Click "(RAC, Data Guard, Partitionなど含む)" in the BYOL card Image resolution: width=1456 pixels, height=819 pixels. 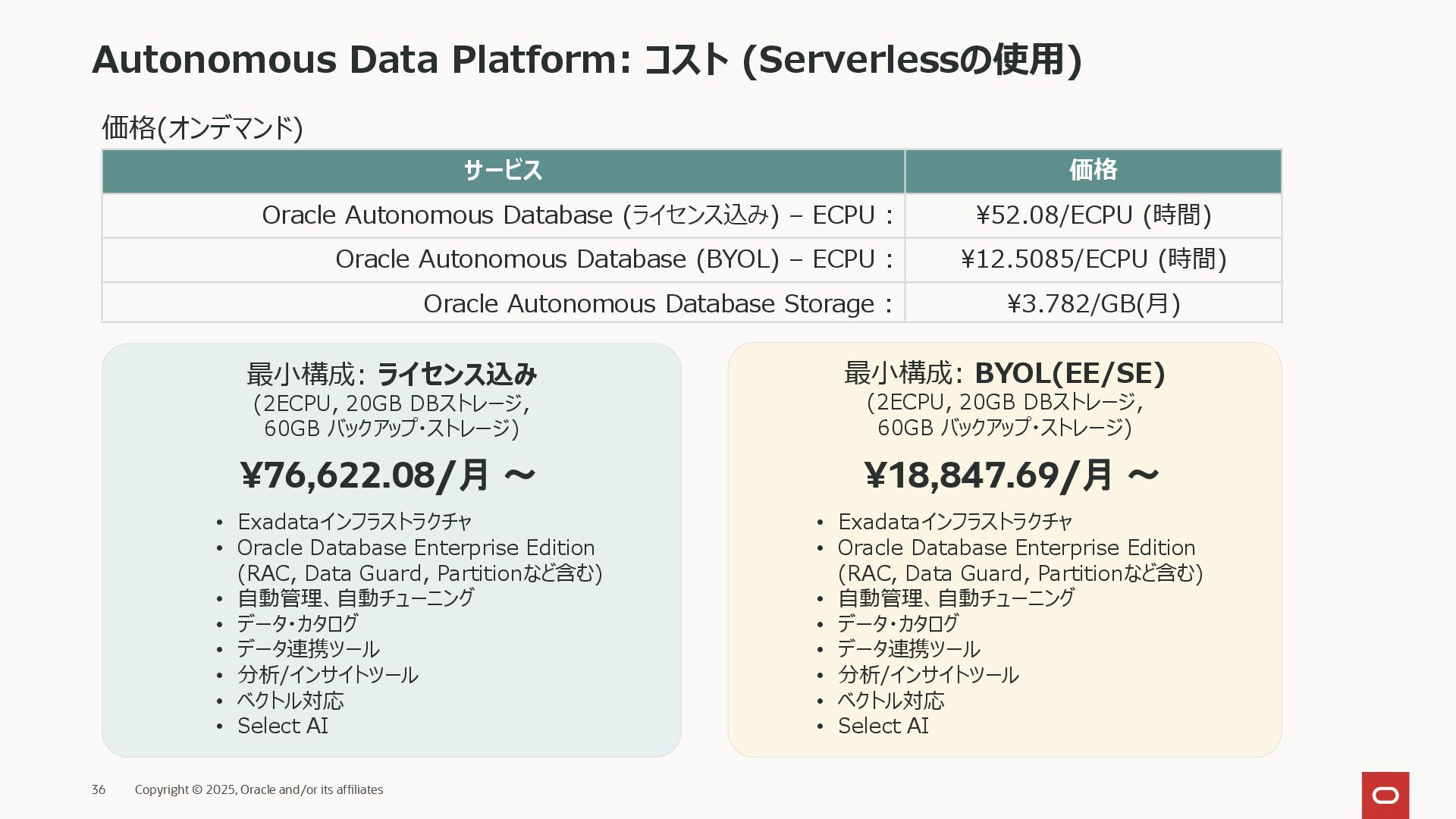click(x=1021, y=573)
